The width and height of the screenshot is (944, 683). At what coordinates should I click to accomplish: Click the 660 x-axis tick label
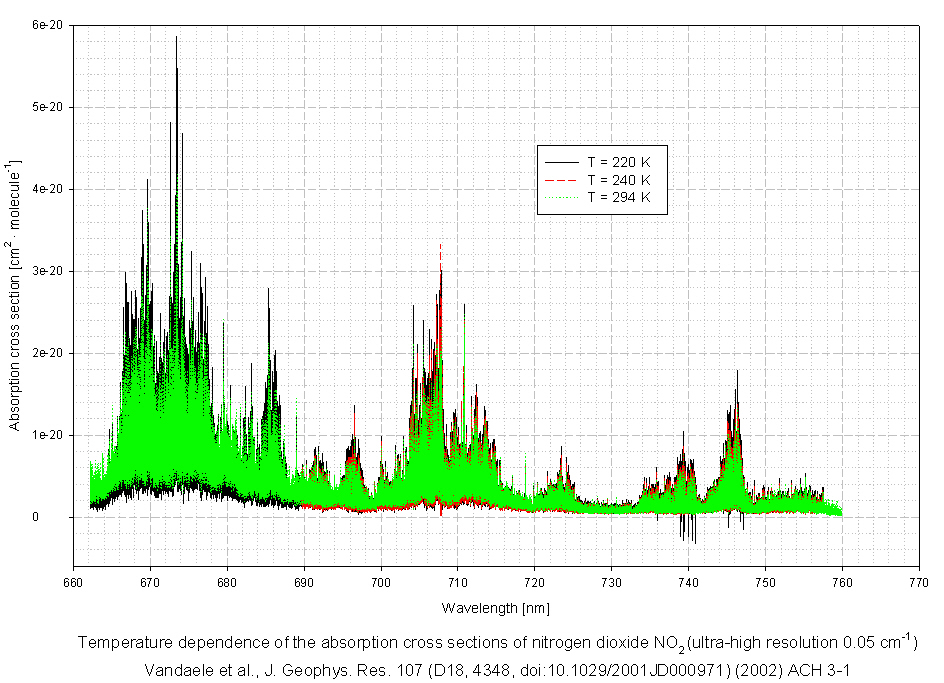[x=73, y=580]
